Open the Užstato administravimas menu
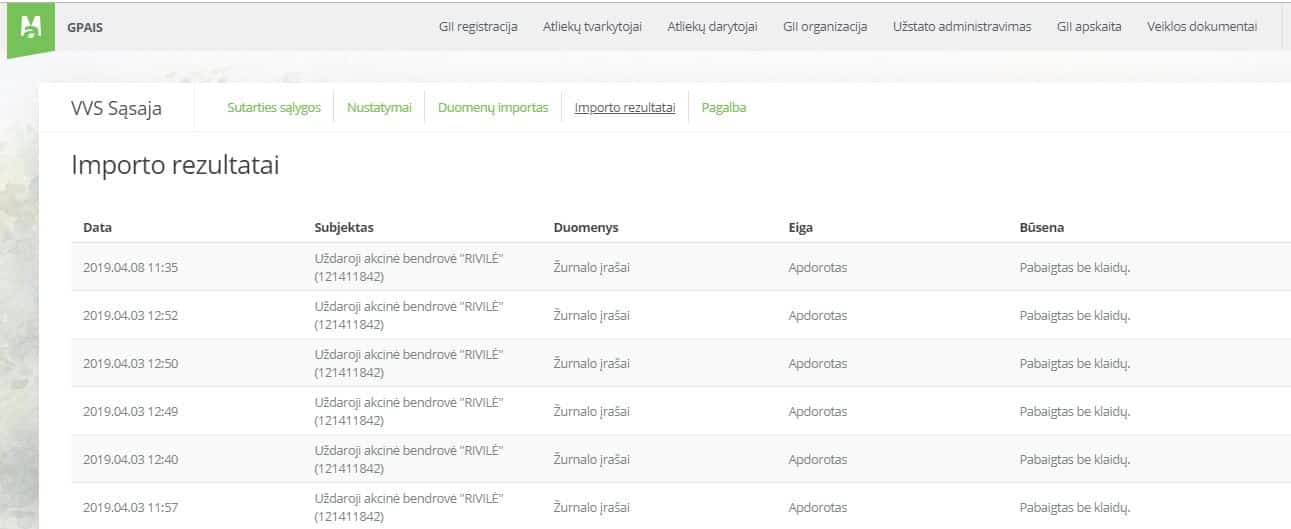 (962, 27)
